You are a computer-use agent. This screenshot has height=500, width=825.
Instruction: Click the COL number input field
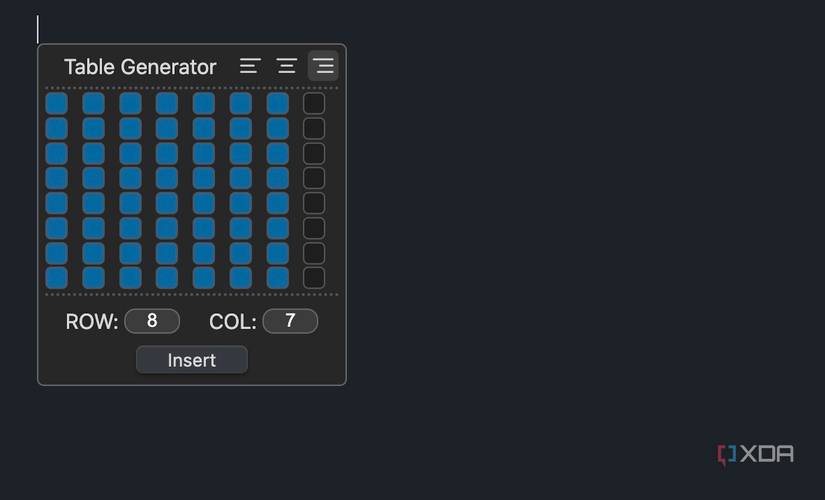(290, 321)
